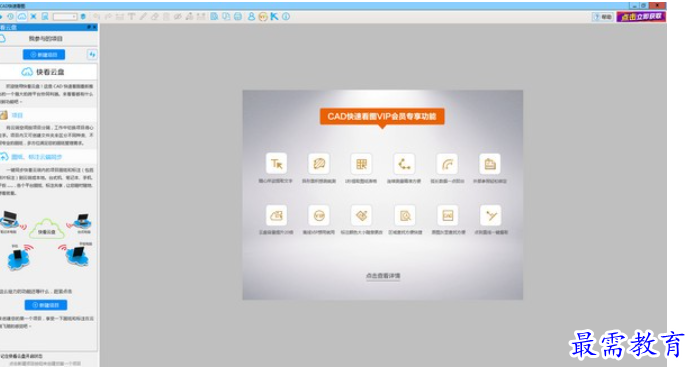The width and height of the screenshot is (693, 376).
Task: Select the line drawing pencil tool
Action: click(x=143, y=17)
